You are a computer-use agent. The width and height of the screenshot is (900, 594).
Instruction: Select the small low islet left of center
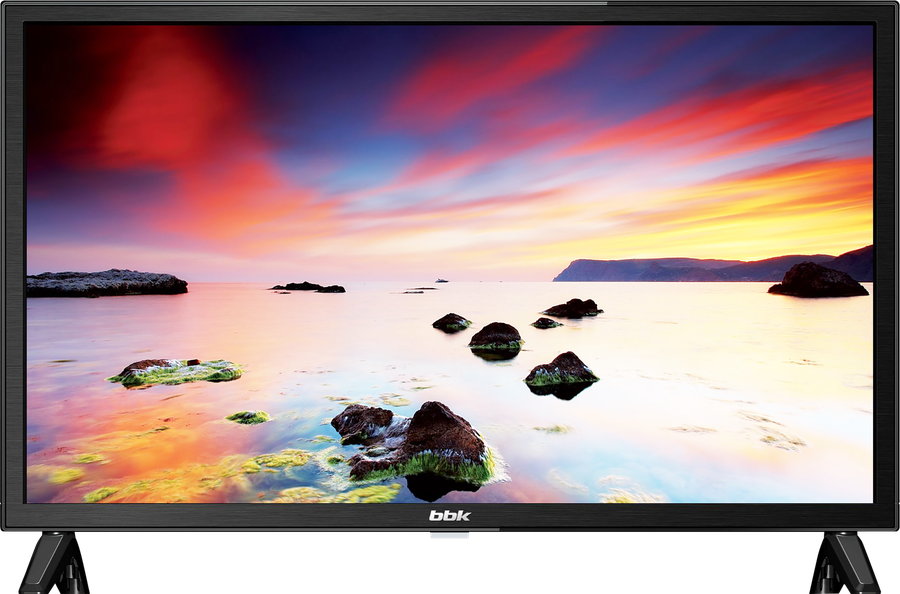point(307,287)
